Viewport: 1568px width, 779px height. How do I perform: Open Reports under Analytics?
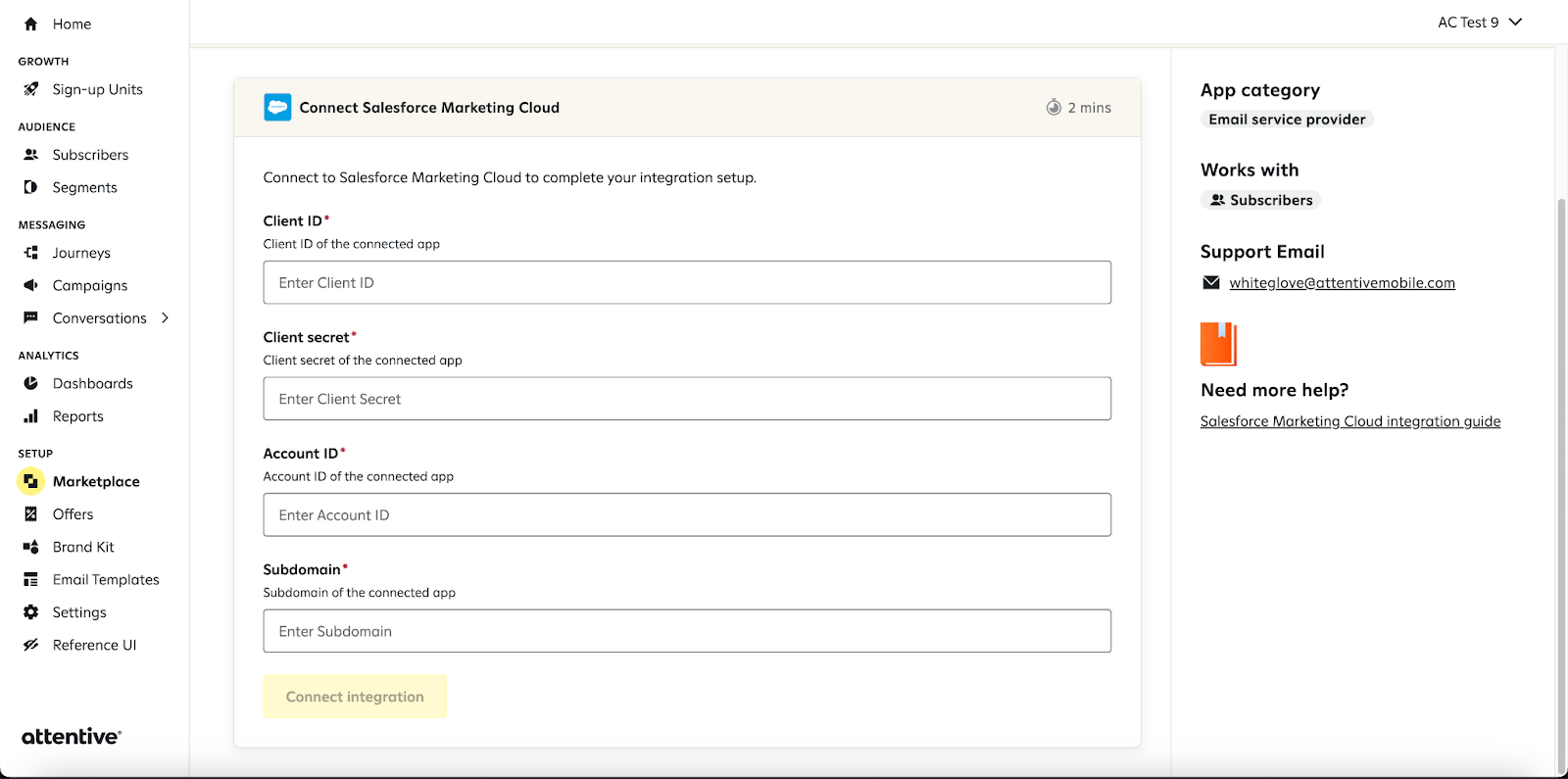click(78, 416)
